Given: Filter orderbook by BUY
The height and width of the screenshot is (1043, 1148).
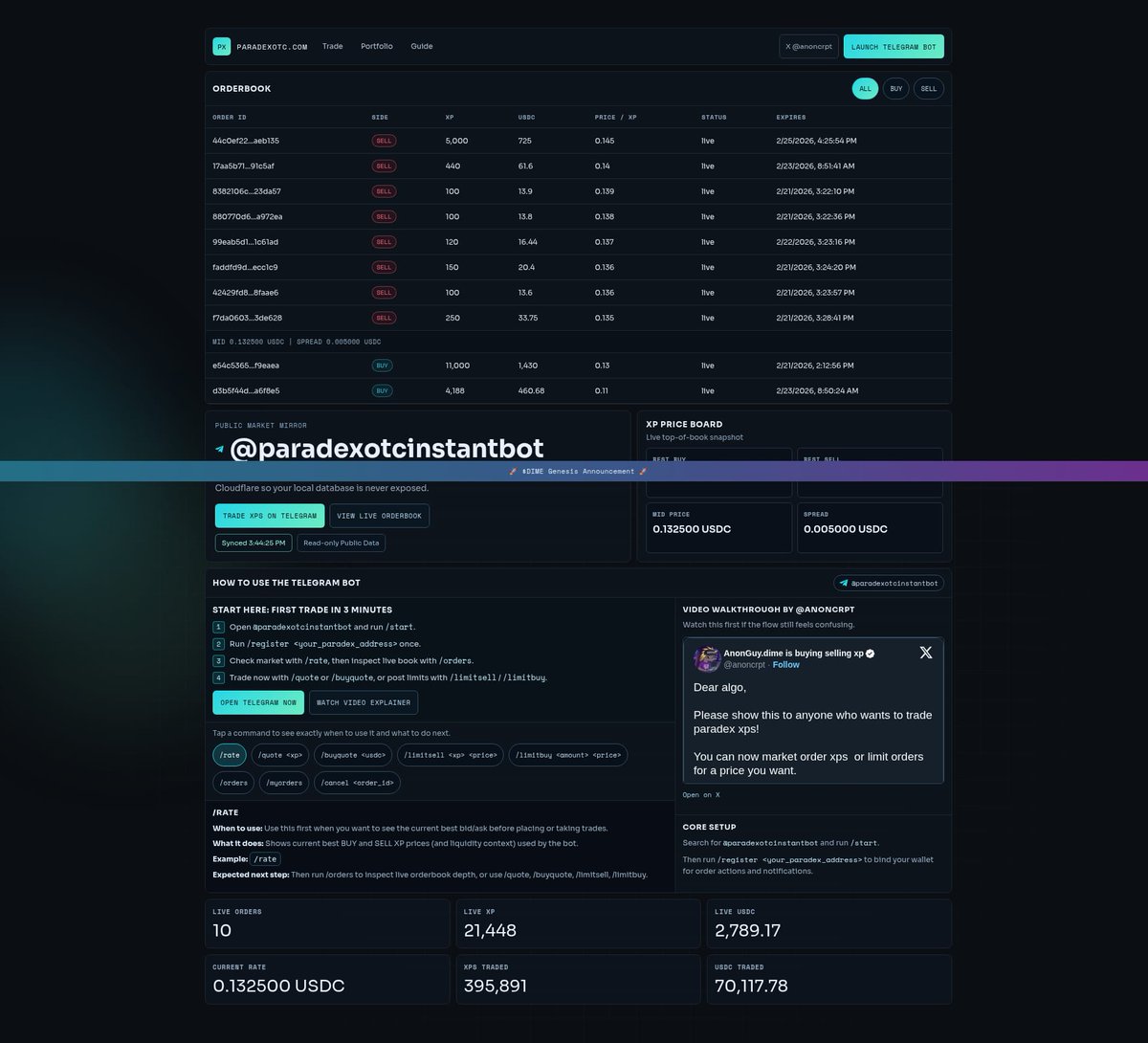Looking at the screenshot, I should 895,89.
